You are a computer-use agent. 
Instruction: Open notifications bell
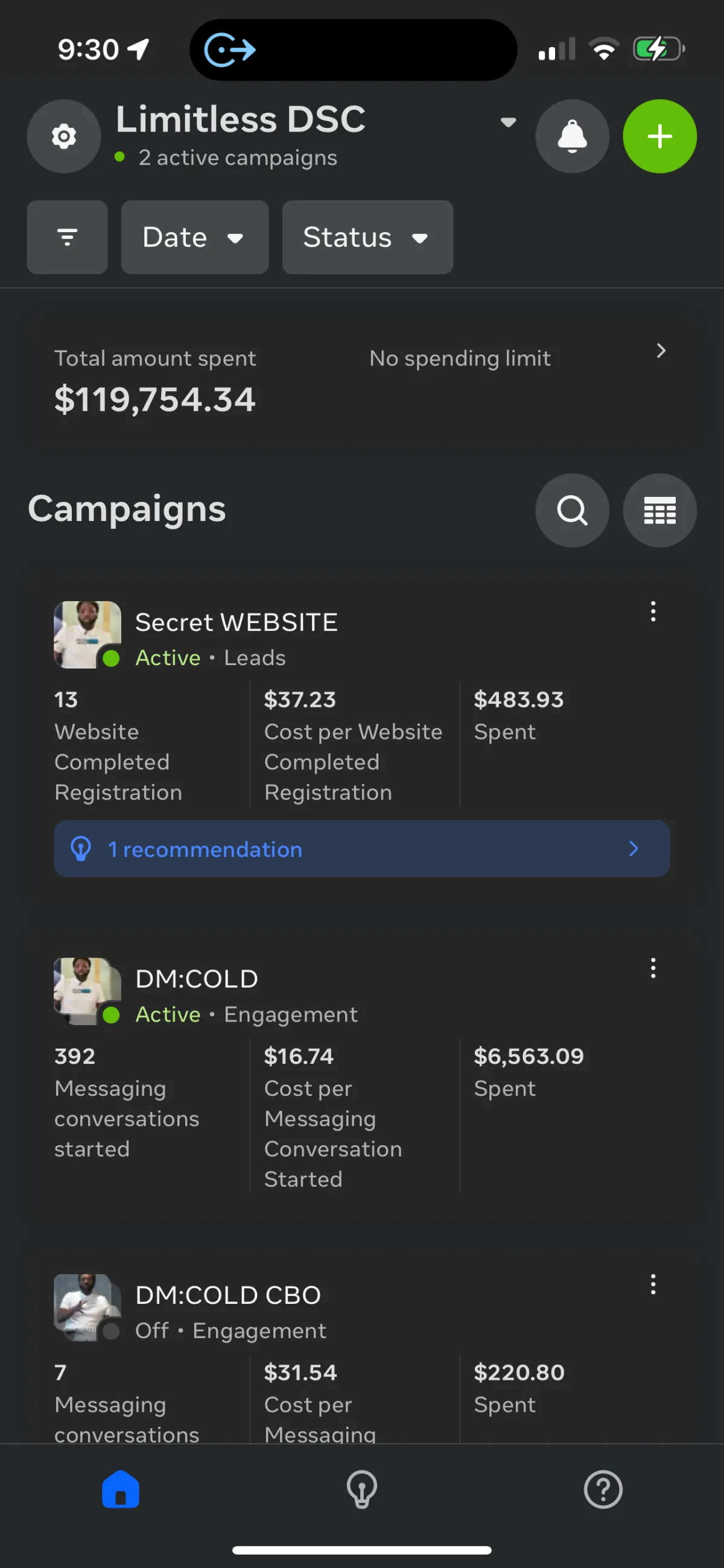pos(572,136)
